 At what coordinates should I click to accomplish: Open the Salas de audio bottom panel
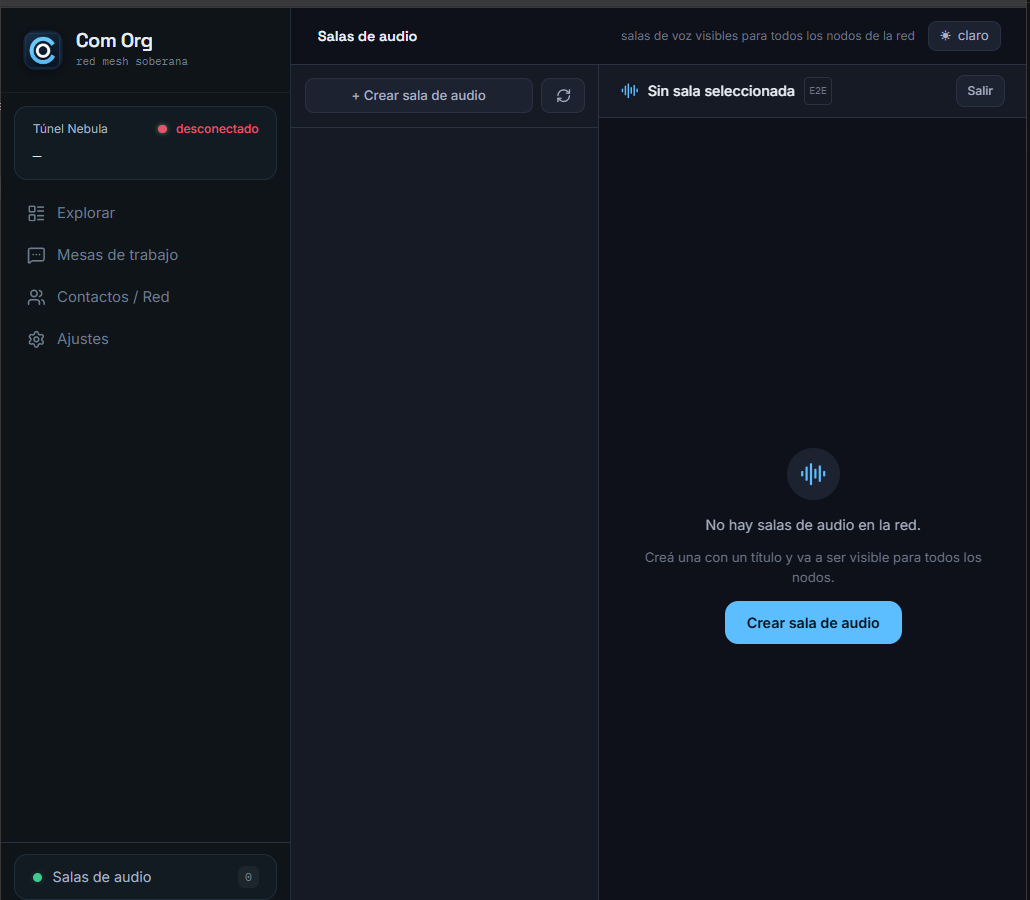point(145,877)
